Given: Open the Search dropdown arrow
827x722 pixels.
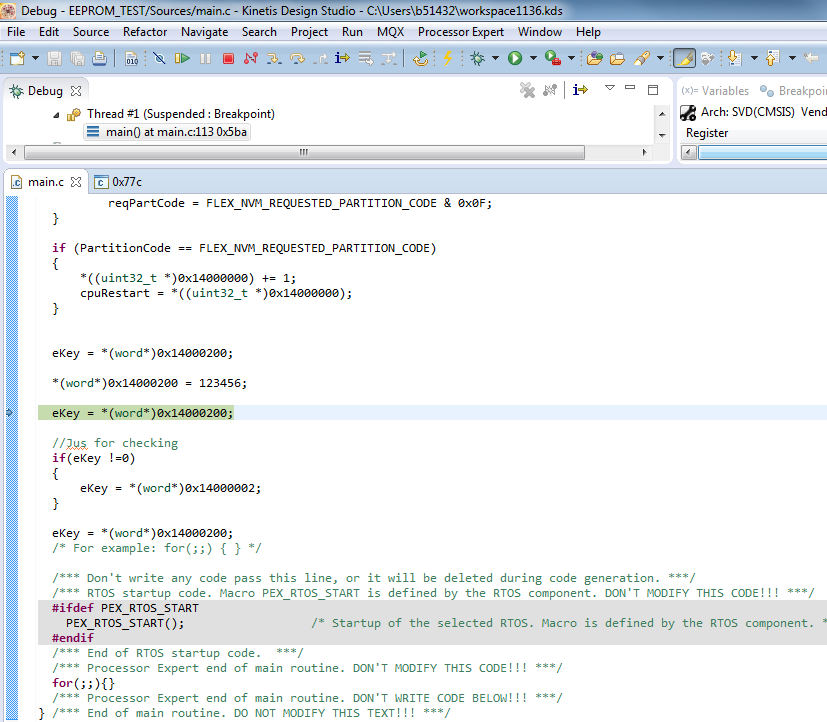Looking at the screenshot, I should [x=660, y=58].
